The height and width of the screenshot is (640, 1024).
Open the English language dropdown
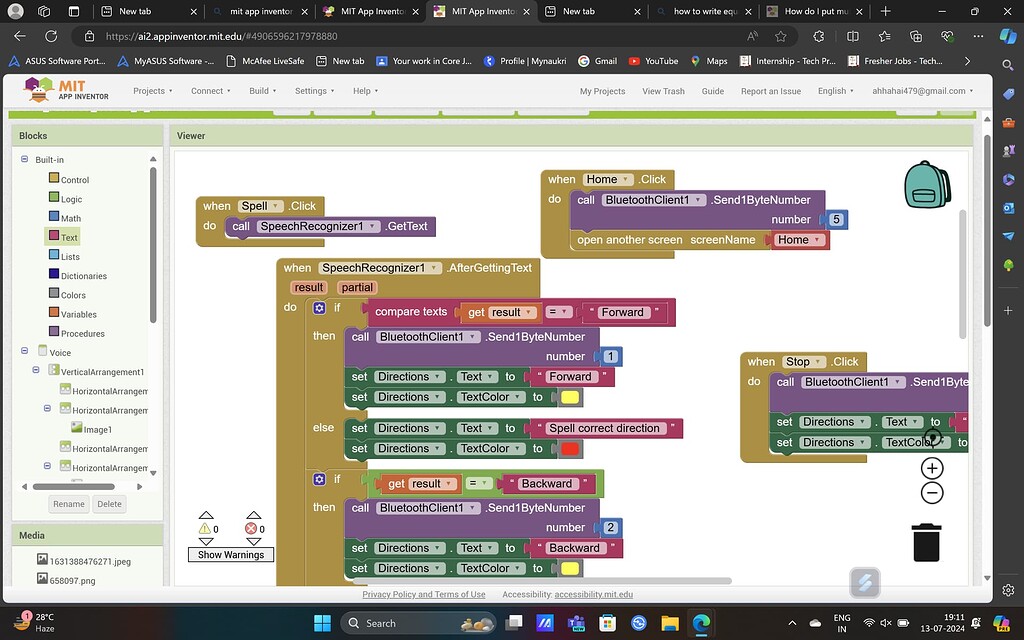pos(836,91)
